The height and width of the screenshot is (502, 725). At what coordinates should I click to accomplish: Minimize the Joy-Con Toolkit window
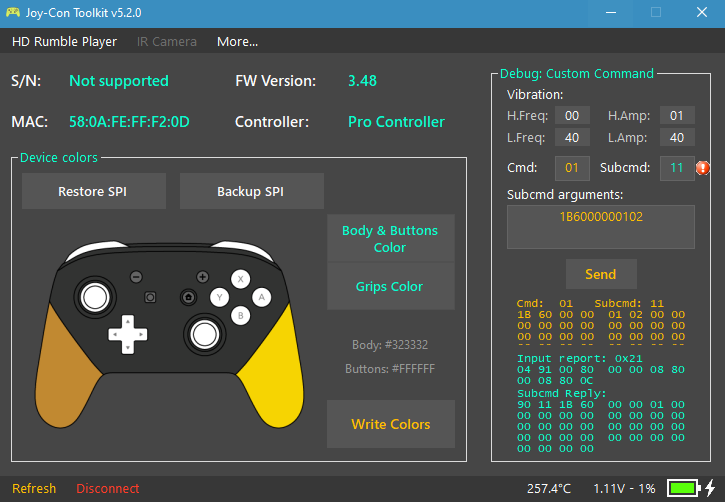(611, 12)
